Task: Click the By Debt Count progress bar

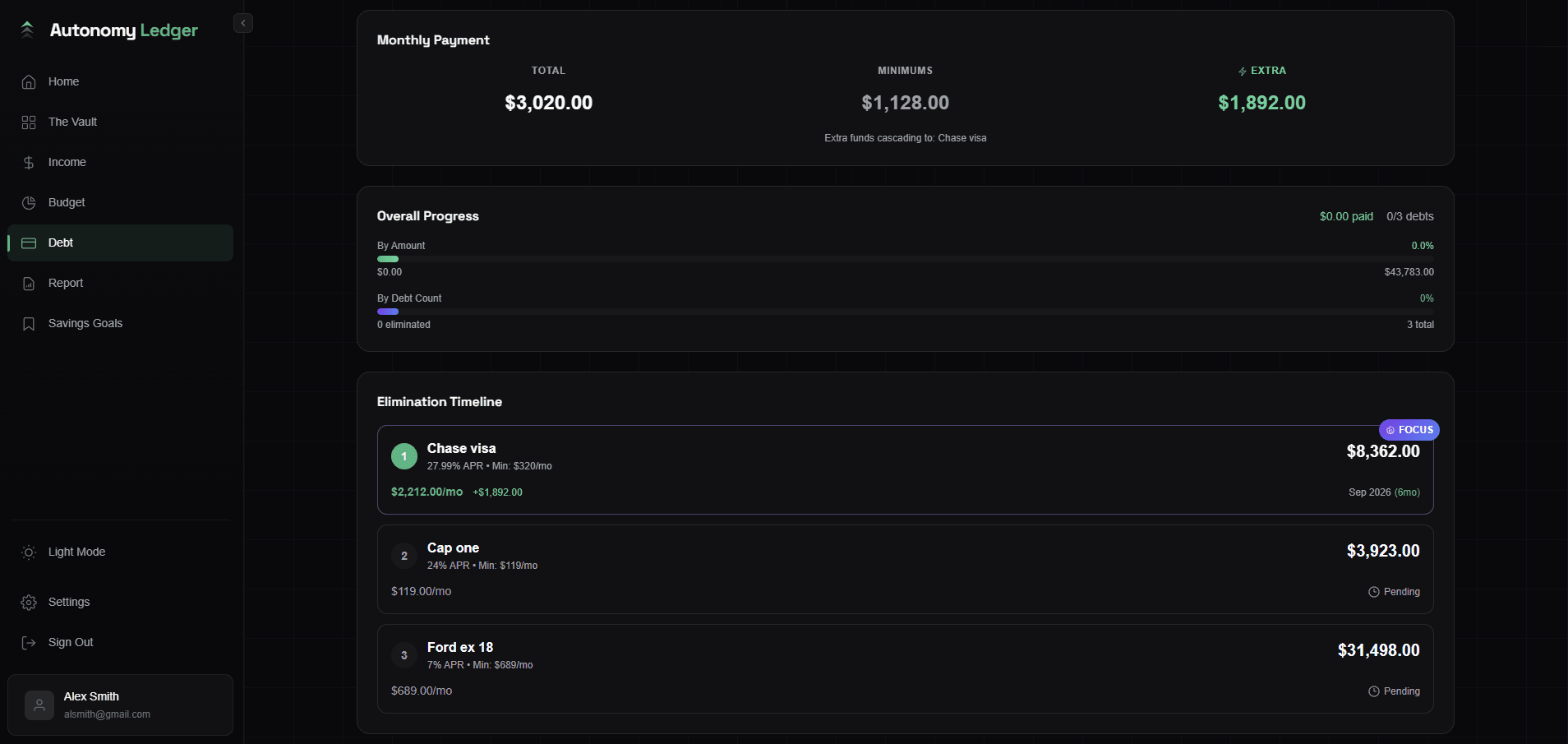Action: pos(905,312)
